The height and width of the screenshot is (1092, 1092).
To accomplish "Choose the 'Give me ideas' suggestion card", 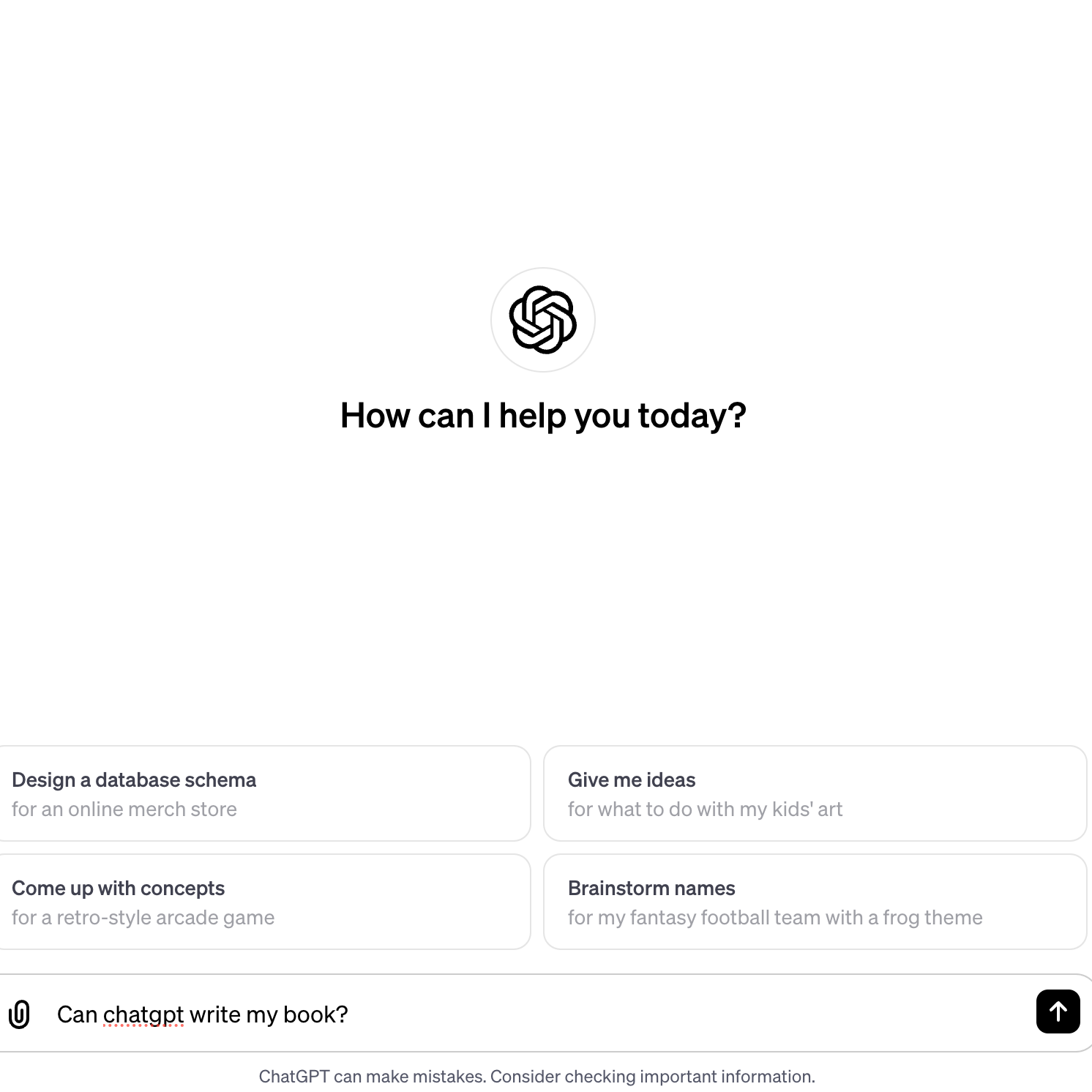I will (815, 793).
